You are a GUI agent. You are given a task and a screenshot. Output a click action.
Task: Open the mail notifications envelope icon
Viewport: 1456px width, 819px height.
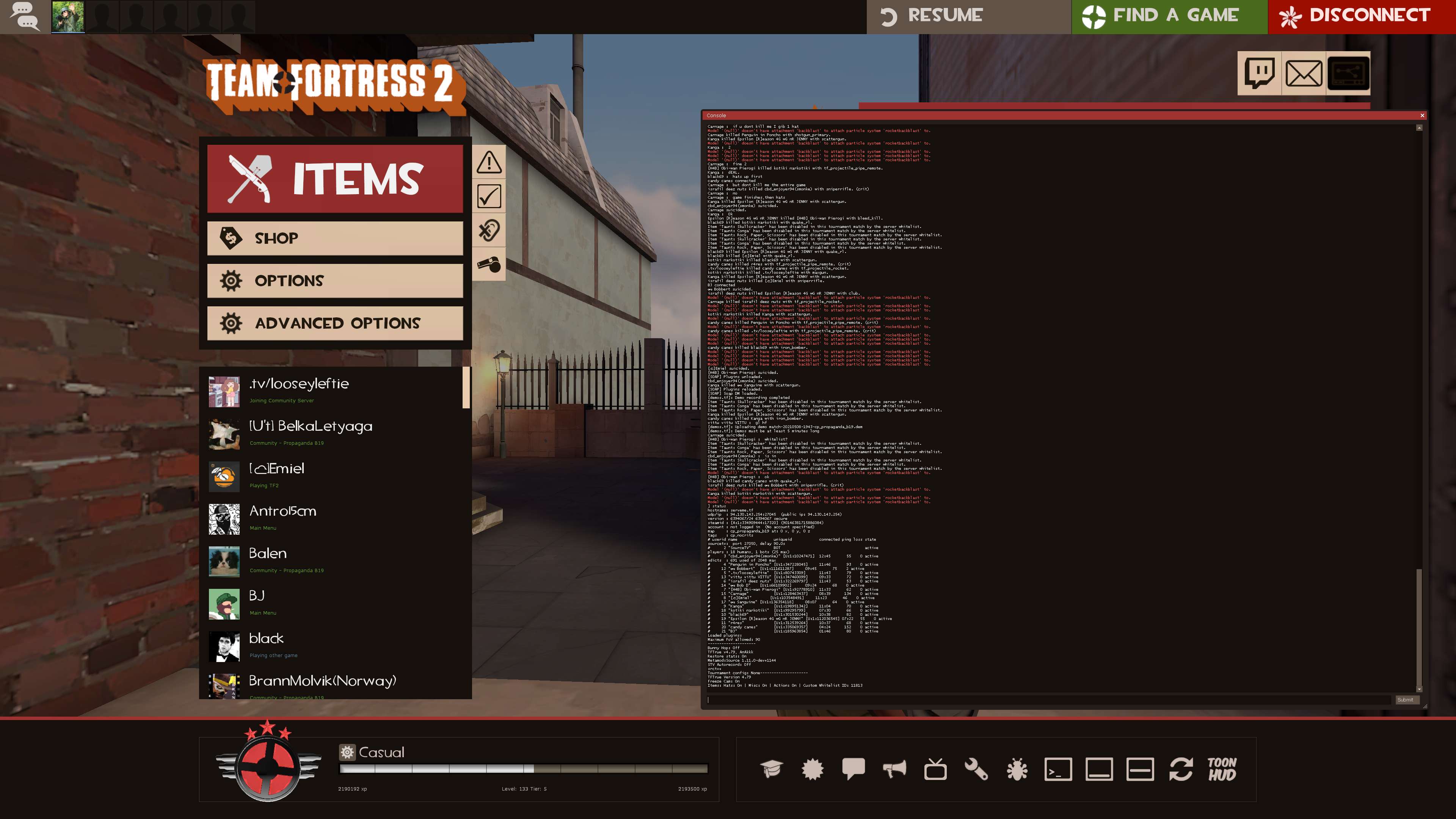coord(1304,74)
